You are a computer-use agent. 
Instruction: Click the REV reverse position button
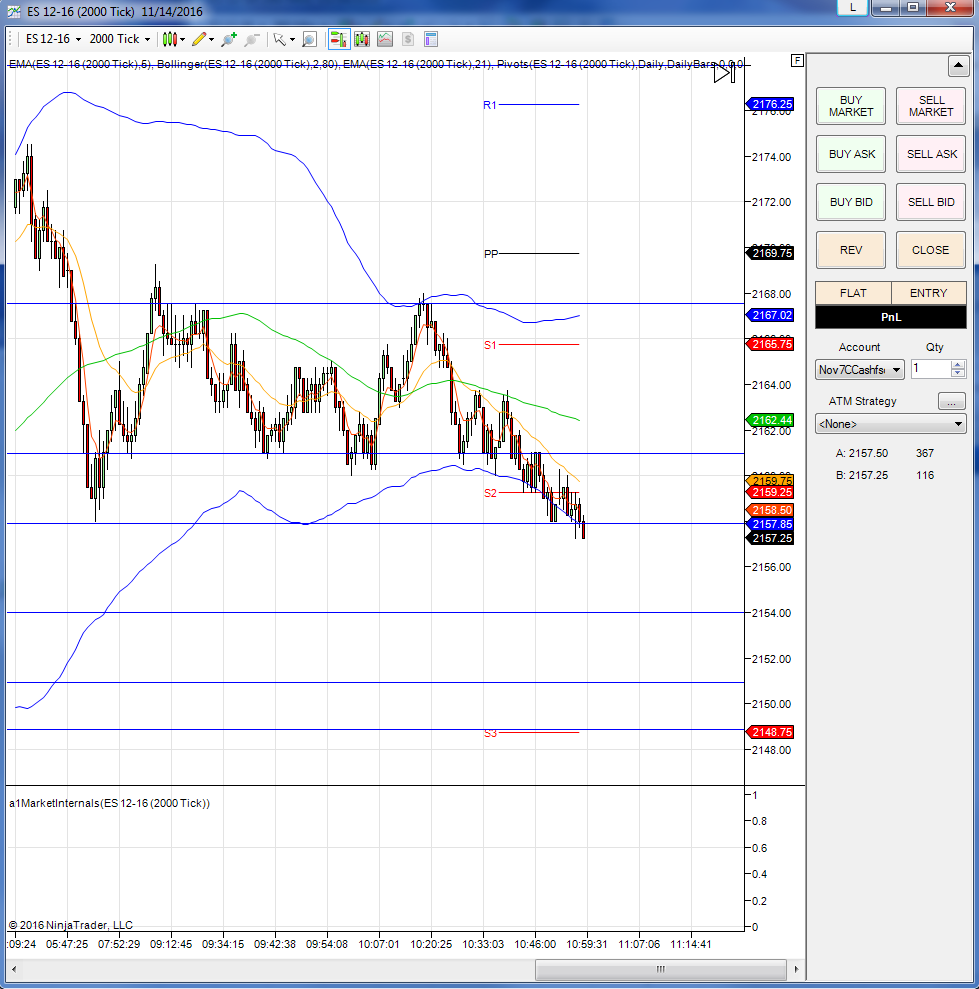click(850, 250)
